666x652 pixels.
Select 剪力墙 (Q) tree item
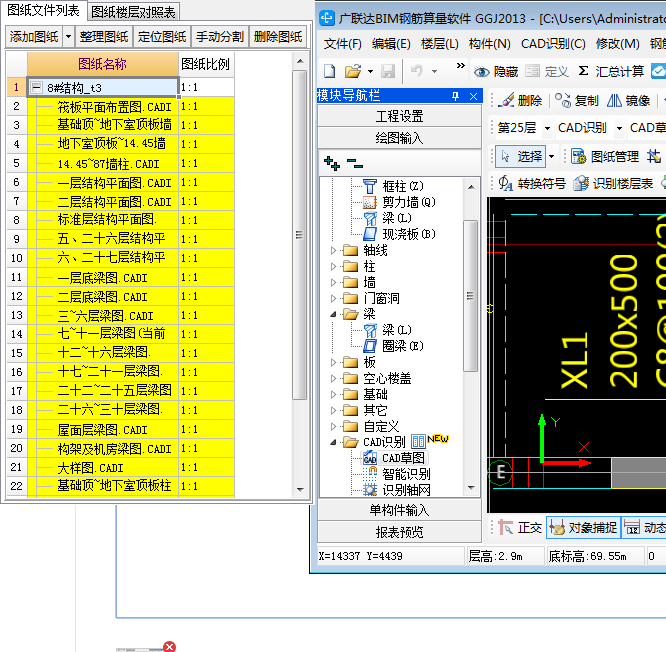click(x=399, y=202)
